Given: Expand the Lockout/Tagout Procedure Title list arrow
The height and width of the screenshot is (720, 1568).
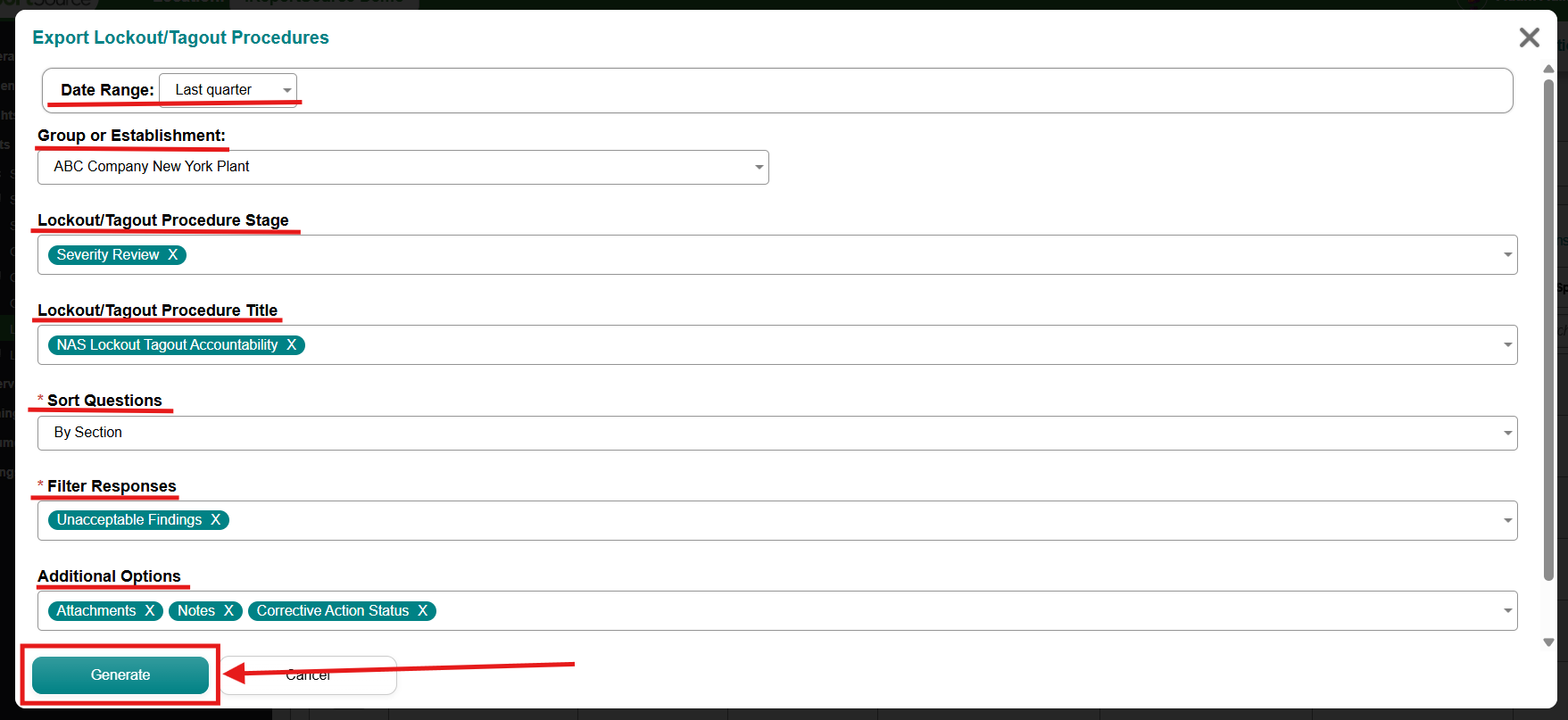Looking at the screenshot, I should pos(1507,345).
